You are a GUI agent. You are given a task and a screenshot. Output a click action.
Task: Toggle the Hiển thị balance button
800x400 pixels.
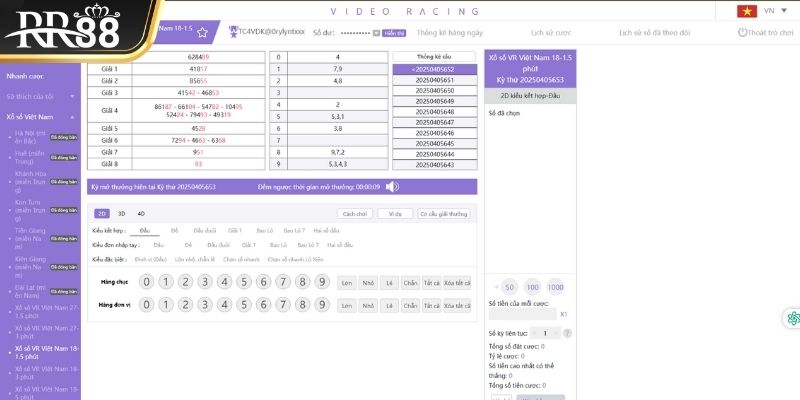pyautogui.click(x=394, y=33)
